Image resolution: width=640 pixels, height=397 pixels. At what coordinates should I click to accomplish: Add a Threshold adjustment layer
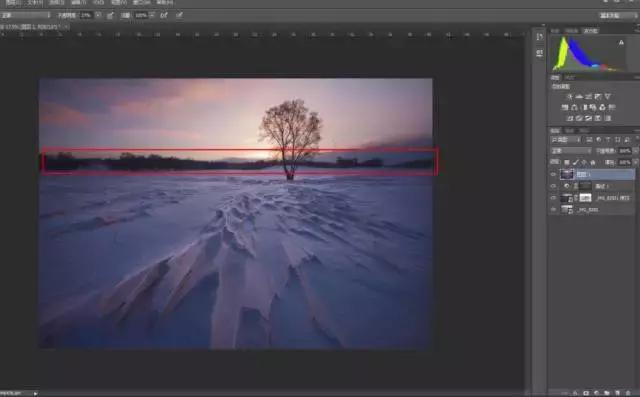(x=588, y=118)
